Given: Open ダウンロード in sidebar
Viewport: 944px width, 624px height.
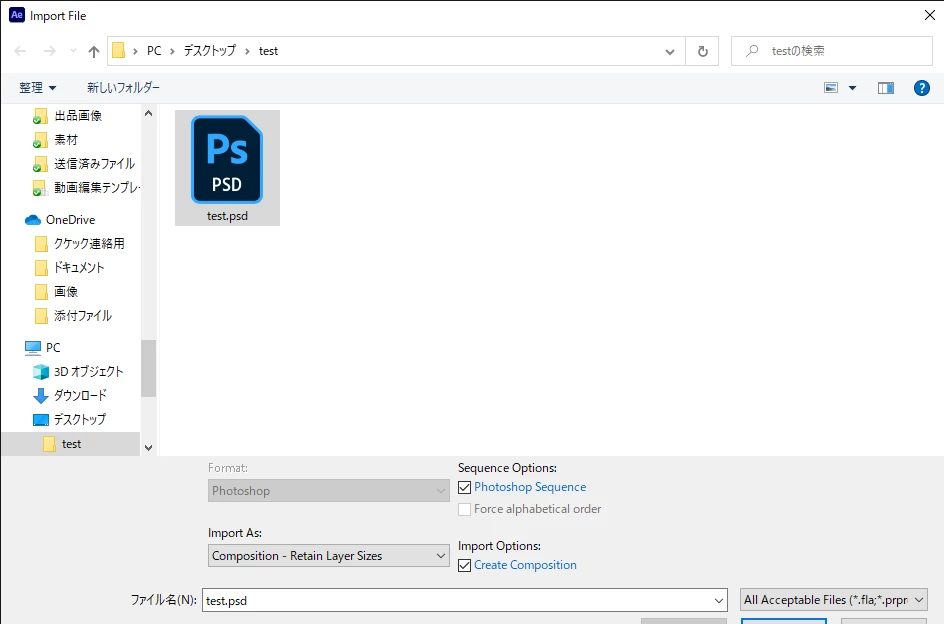Looking at the screenshot, I should (x=80, y=396).
